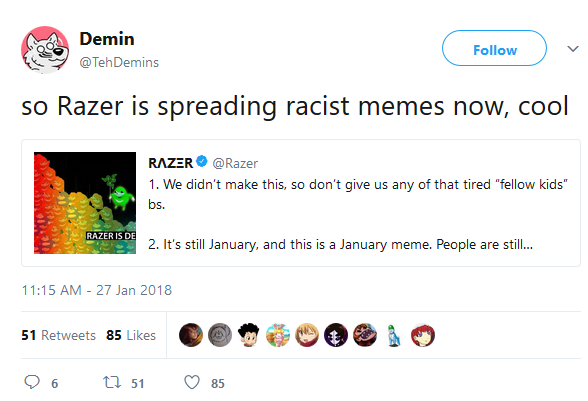
Task: Open the blue figurine liker avatar
Action: [x=394, y=335]
